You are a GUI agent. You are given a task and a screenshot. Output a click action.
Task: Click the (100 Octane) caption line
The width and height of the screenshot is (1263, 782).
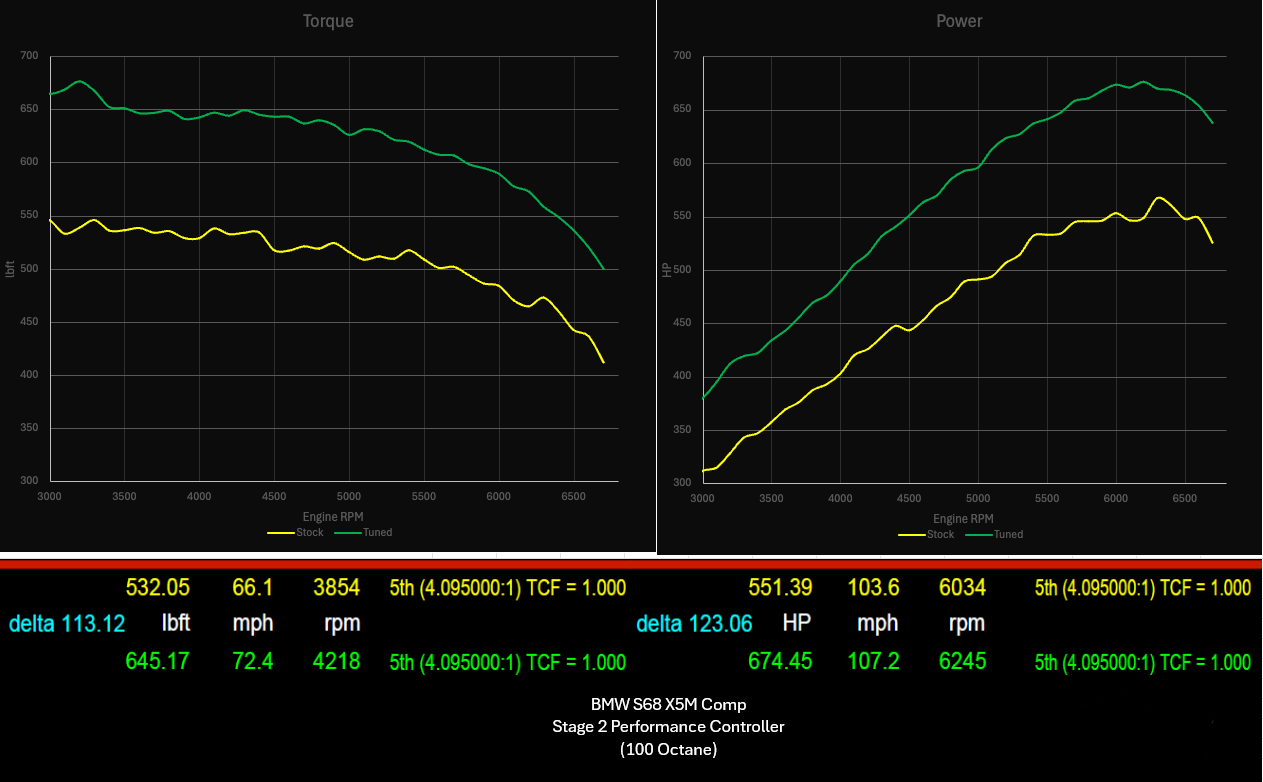(667, 749)
